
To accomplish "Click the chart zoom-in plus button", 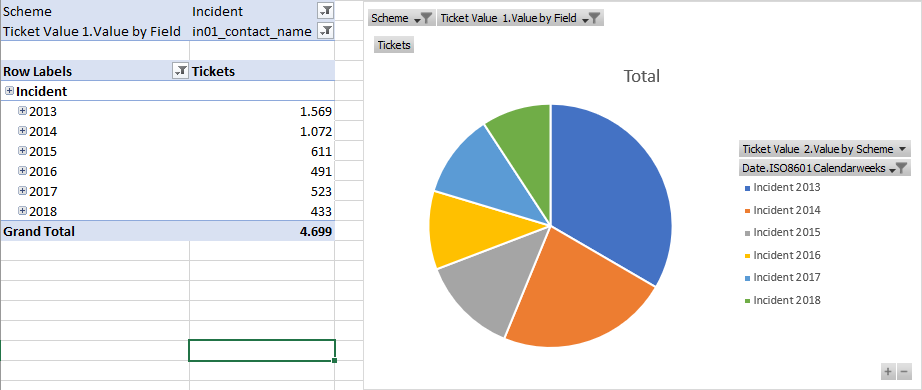I will (x=888, y=372).
